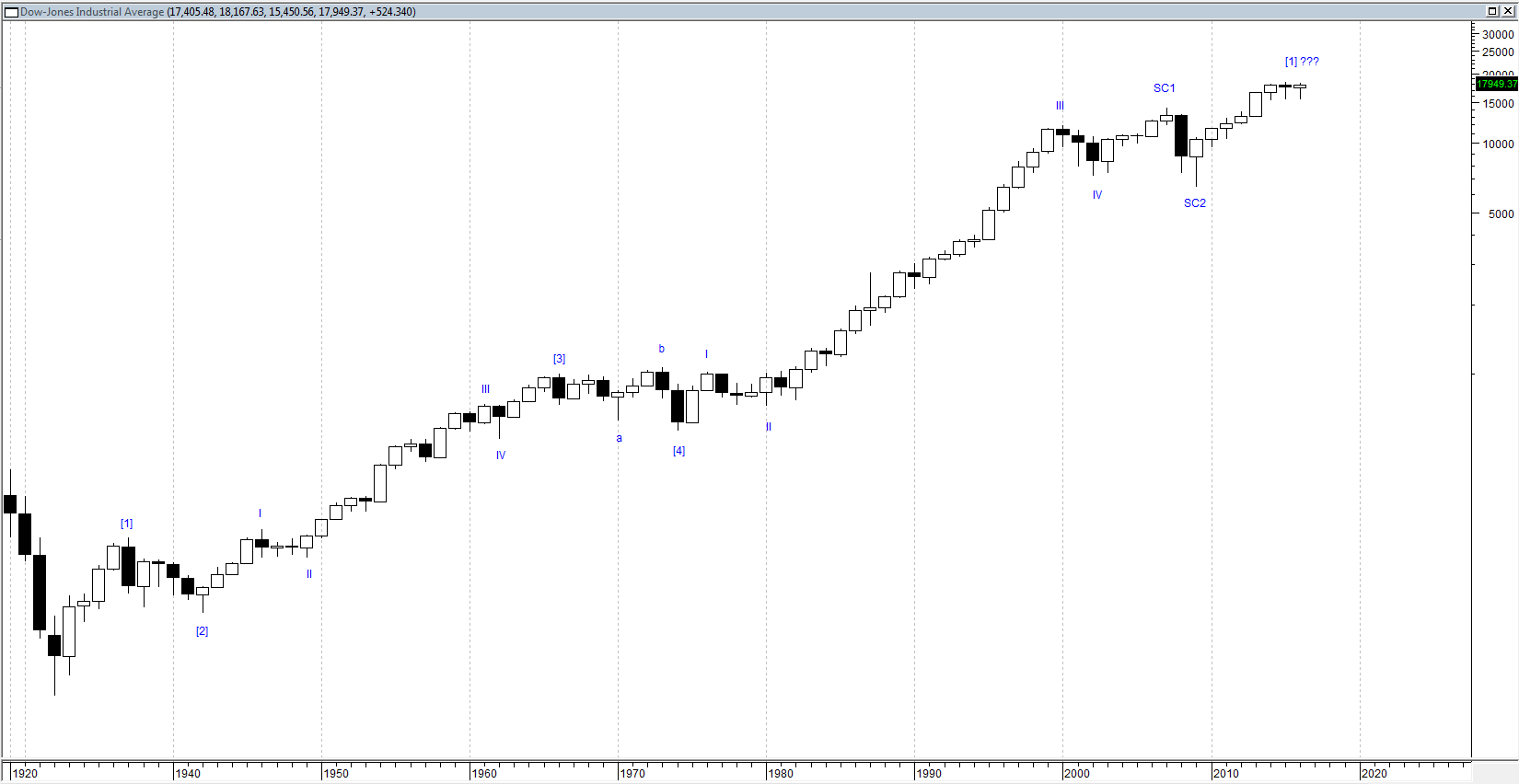Image resolution: width=1519 pixels, height=784 pixels.
Task: Select the I annotation near year 1946
Action: point(260,513)
